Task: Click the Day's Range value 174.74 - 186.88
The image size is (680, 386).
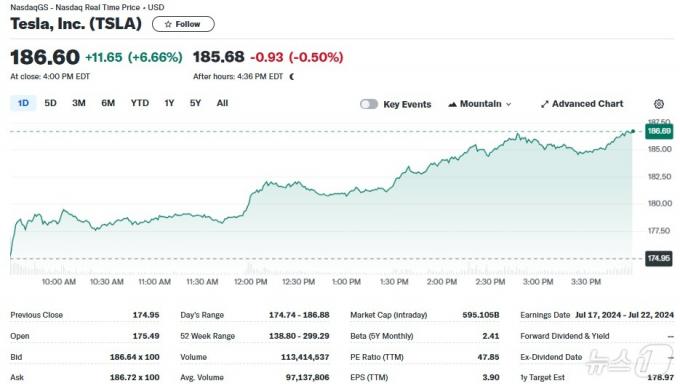Action: (x=299, y=315)
